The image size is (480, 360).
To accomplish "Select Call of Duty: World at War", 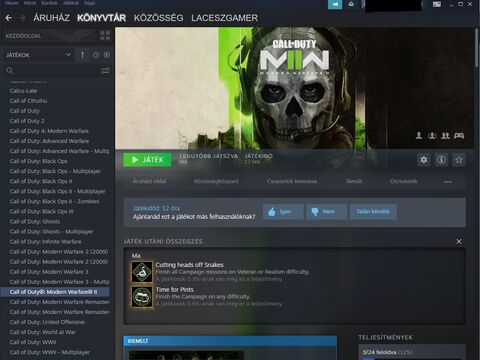I will (x=42, y=332).
